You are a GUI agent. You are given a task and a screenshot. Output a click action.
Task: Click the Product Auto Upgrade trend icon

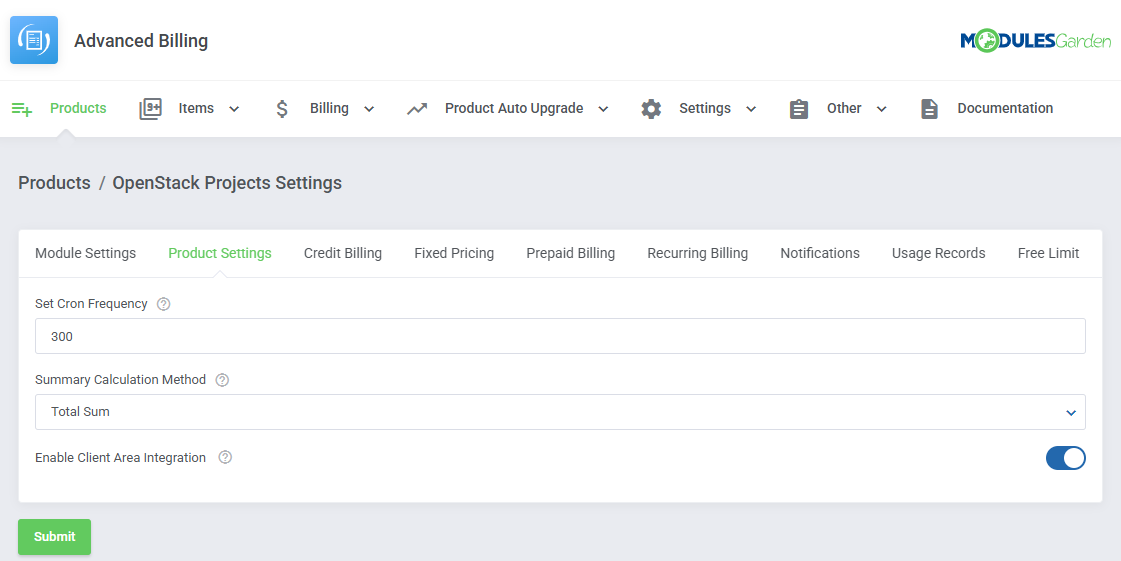pyautogui.click(x=417, y=109)
